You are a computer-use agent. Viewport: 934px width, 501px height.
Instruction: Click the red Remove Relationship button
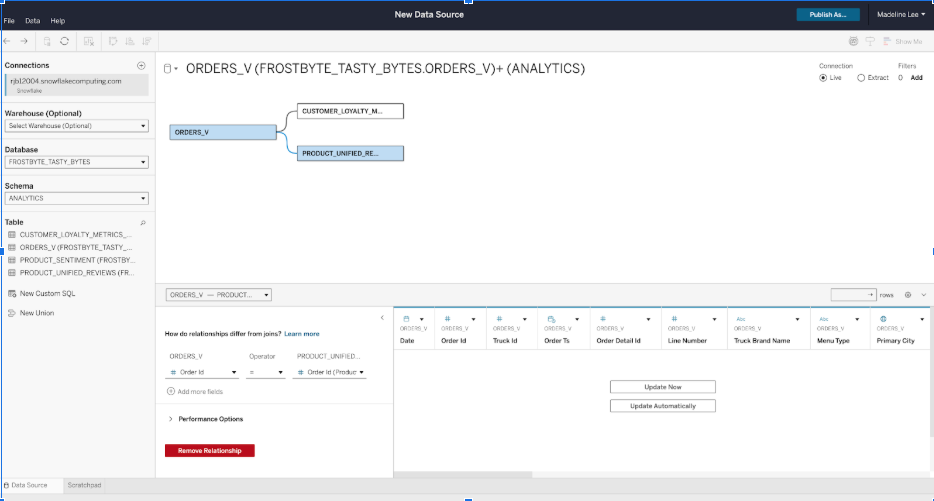pos(210,451)
